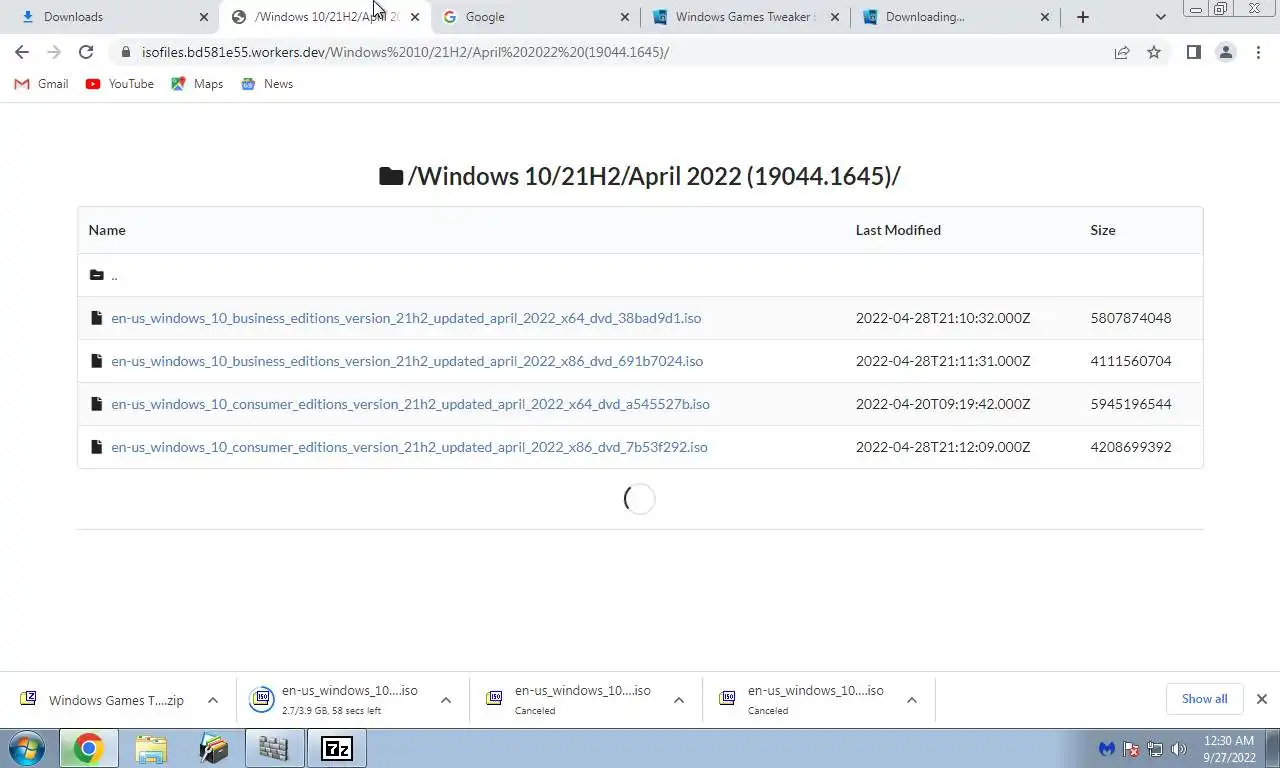The image size is (1280, 768).
Task: Click the site info lock icon
Action: coord(125,52)
